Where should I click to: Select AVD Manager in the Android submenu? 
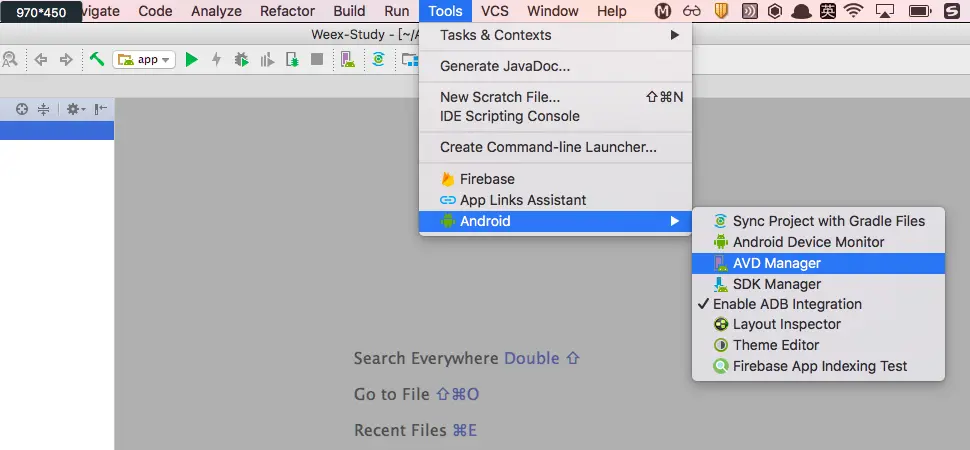click(818, 263)
